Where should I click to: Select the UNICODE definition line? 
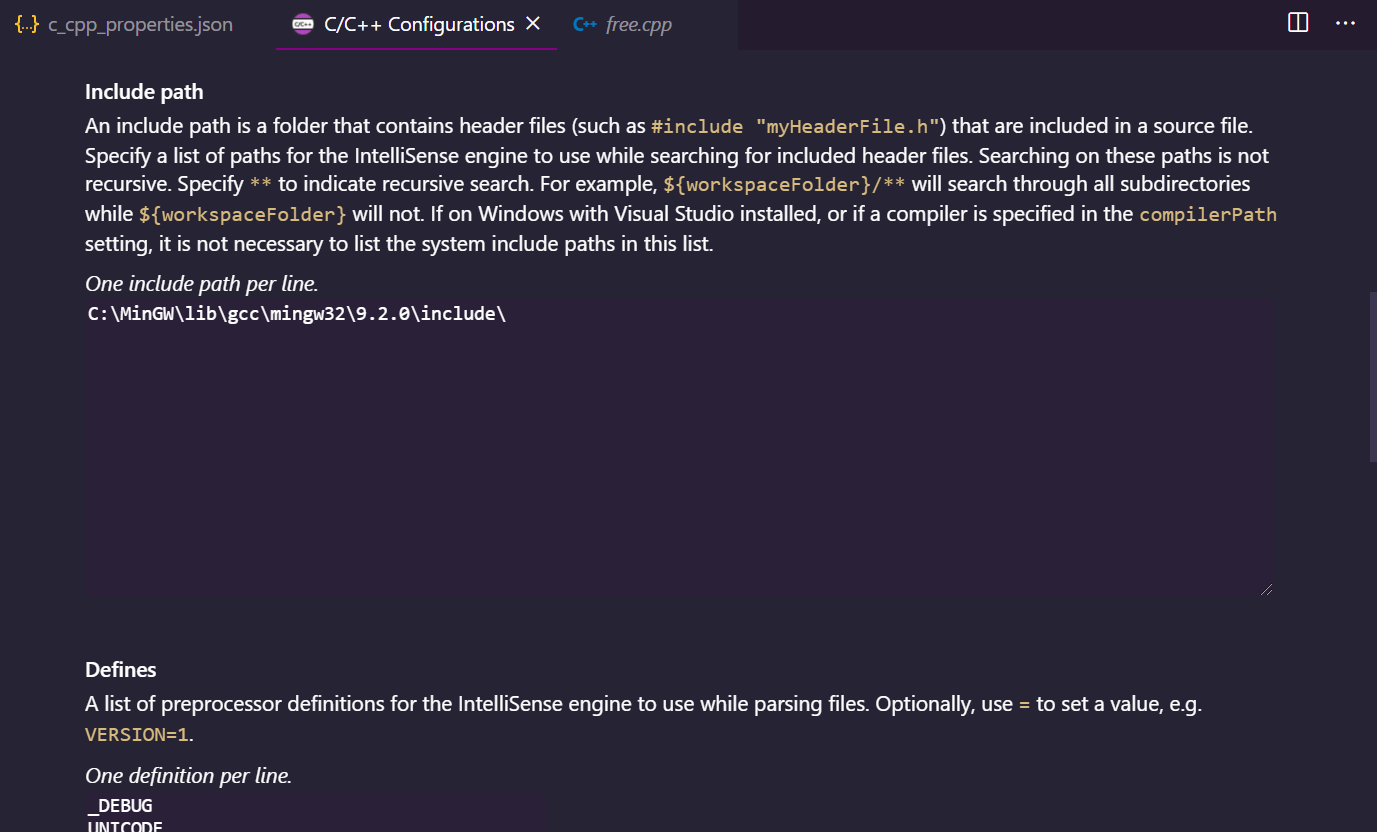[x=124, y=826]
